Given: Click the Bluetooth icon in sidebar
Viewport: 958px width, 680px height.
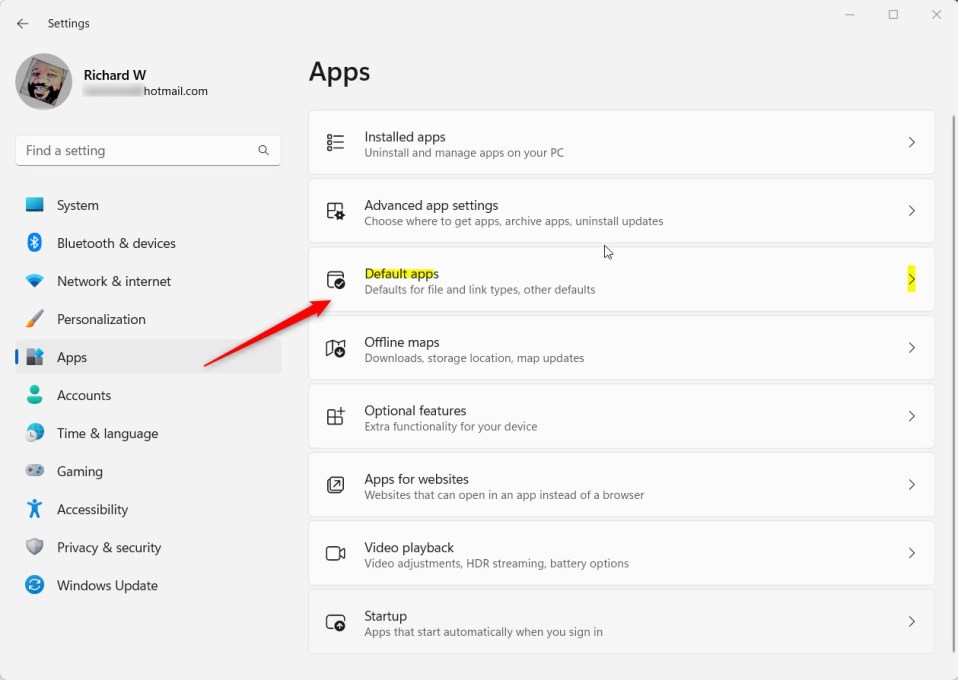Looking at the screenshot, I should click(x=35, y=243).
